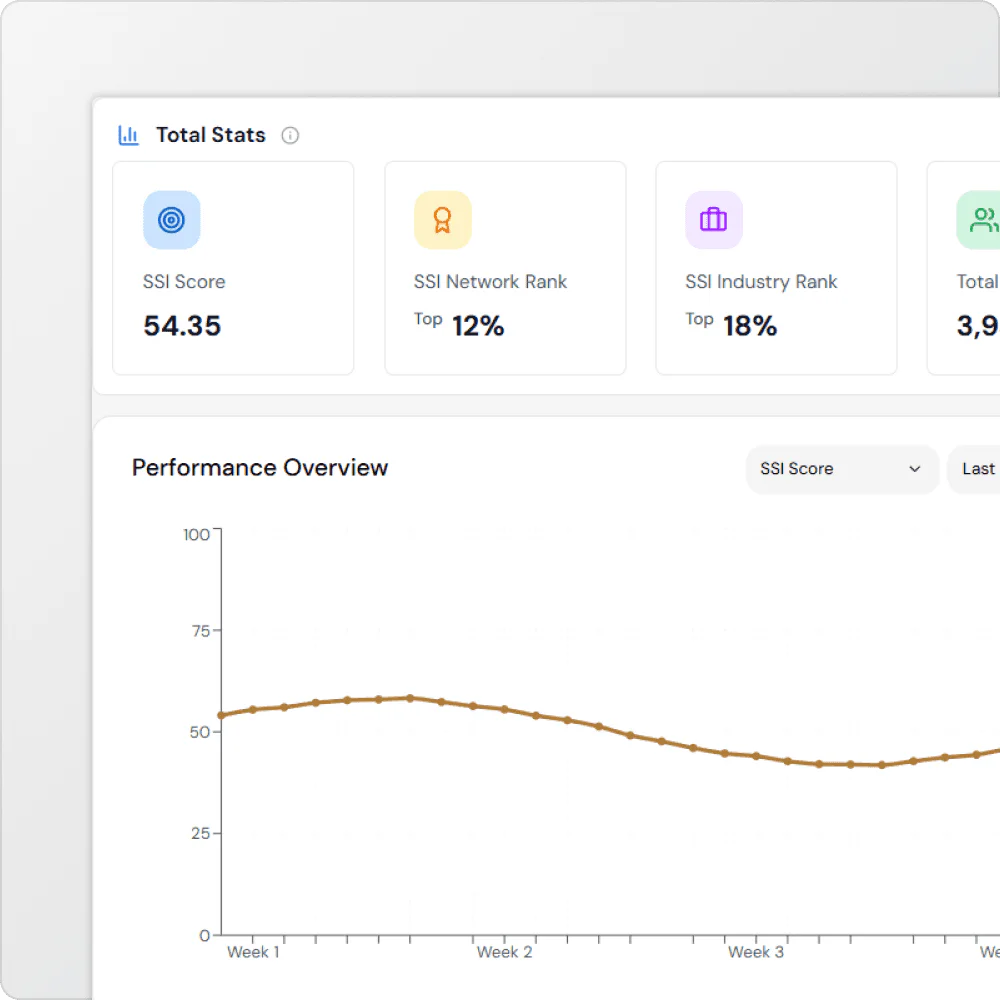
Task: Select the Performance Overview section header
Action: 259,467
